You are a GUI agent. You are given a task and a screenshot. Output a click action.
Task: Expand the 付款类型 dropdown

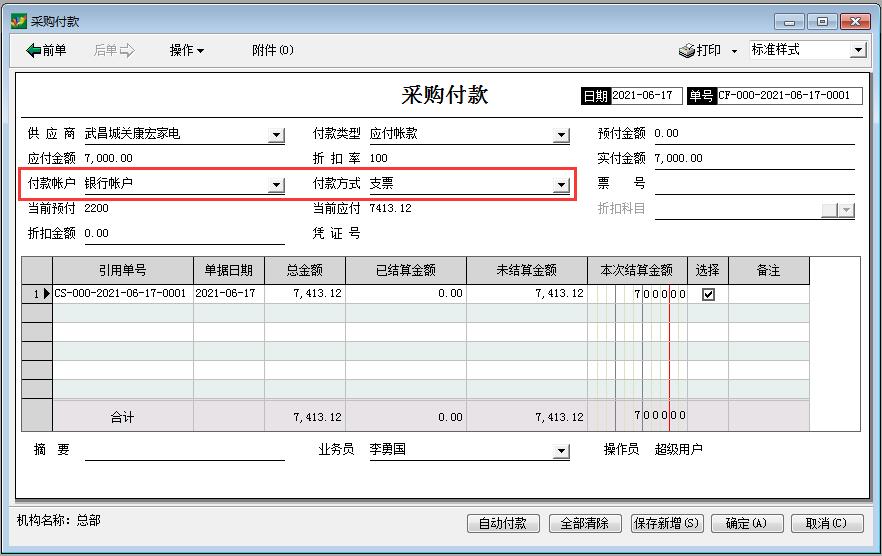point(561,134)
